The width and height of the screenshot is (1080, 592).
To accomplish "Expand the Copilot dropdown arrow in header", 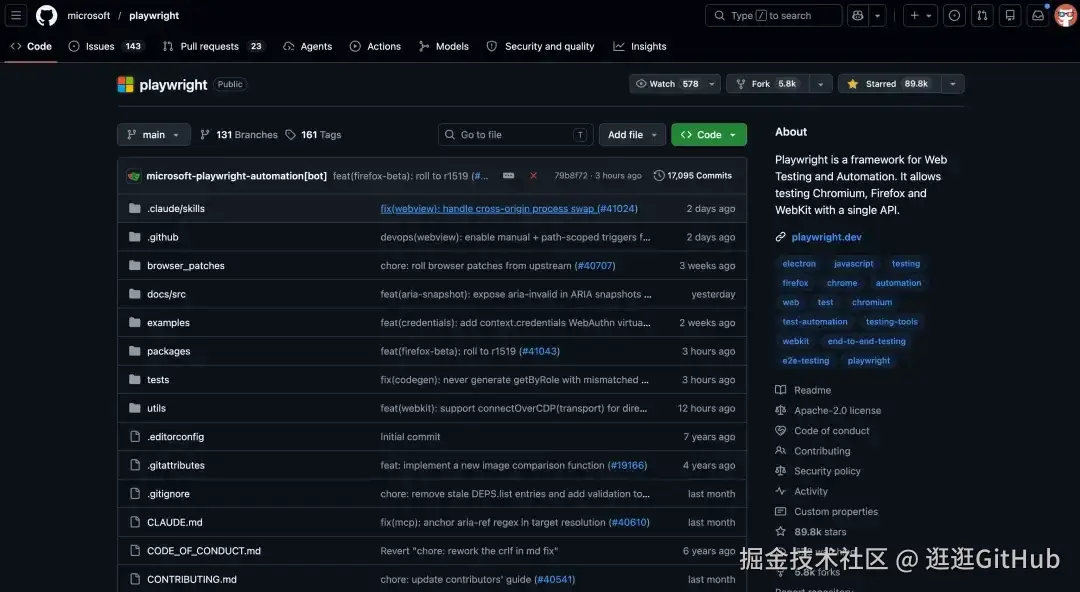I will 878,15.
